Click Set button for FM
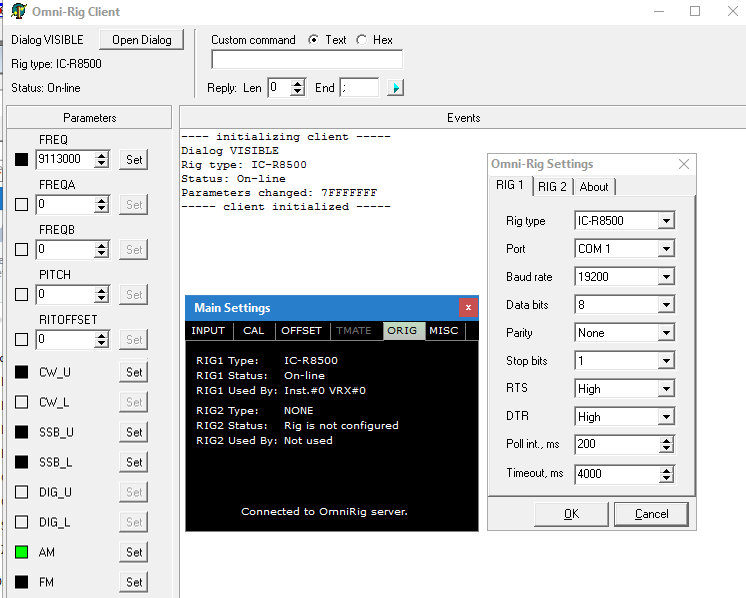Image resolution: width=746 pixels, height=598 pixels. point(134,582)
